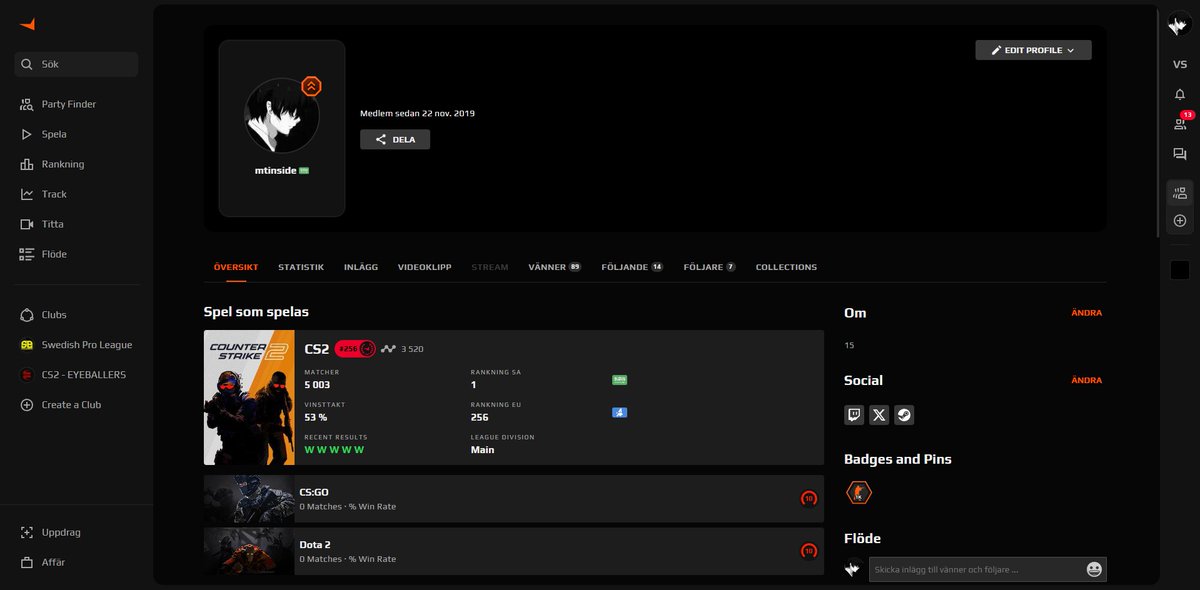The height and width of the screenshot is (590, 1200).
Task: Click the orange hexagon badge under Badges and Pins
Action: 859,492
